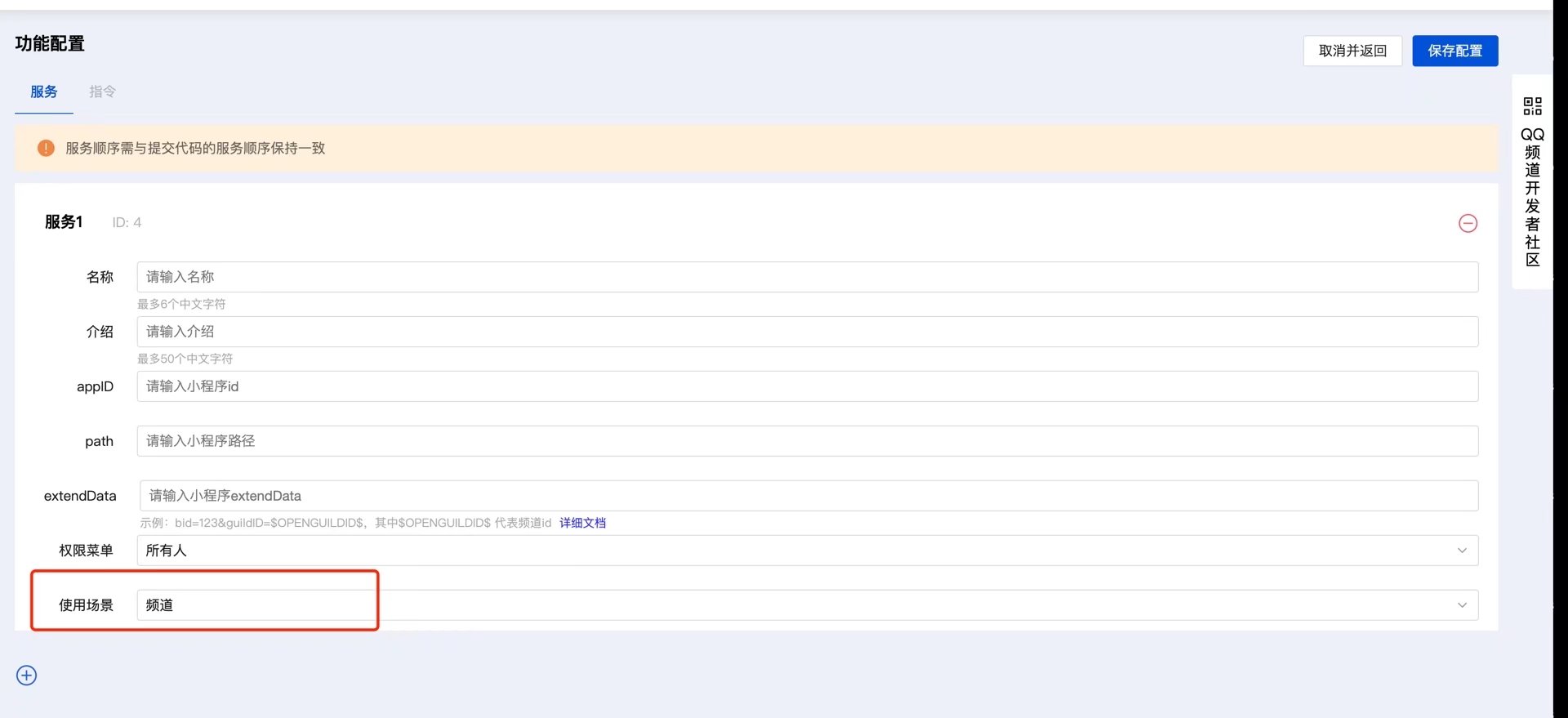This screenshot has height=718, width=1568.
Task: Click into the 介绍 input field
Action: [807, 332]
